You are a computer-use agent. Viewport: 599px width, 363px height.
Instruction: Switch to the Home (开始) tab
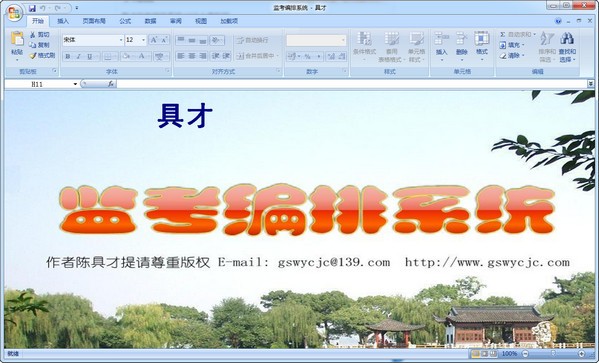38,21
